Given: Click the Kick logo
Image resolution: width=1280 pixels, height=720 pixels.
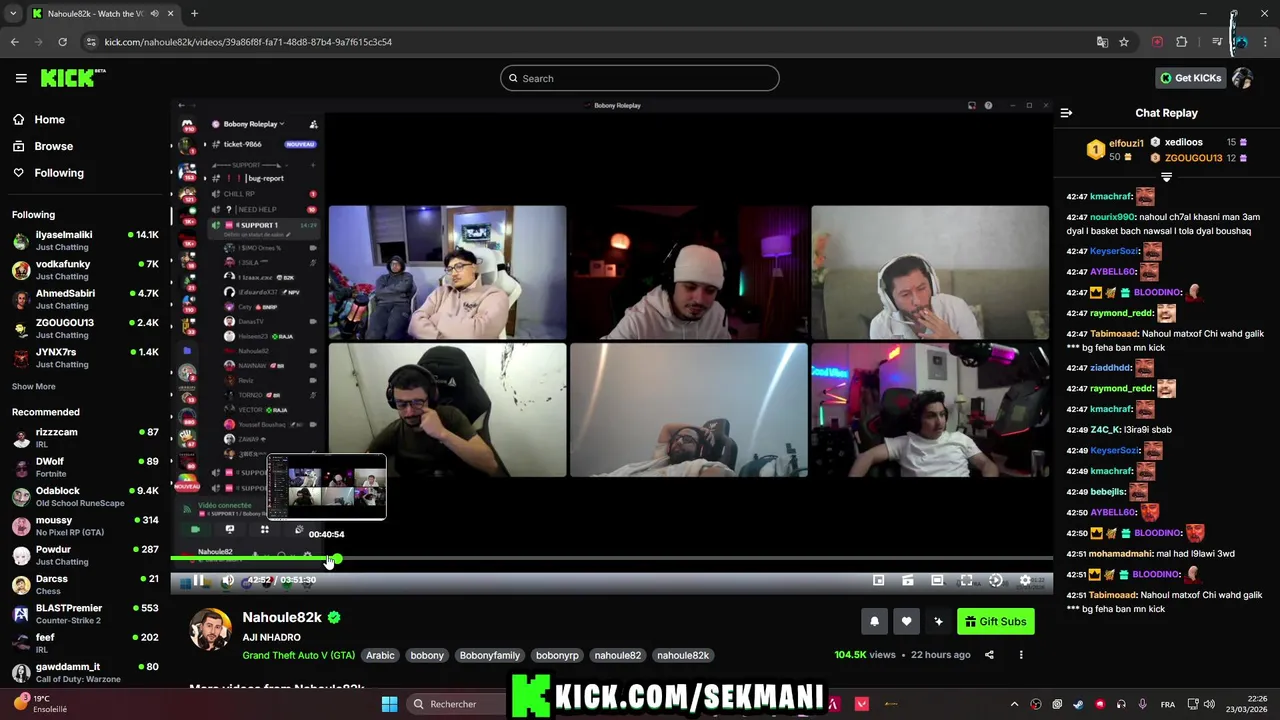Looking at the screenshot, I should point(72,78).
